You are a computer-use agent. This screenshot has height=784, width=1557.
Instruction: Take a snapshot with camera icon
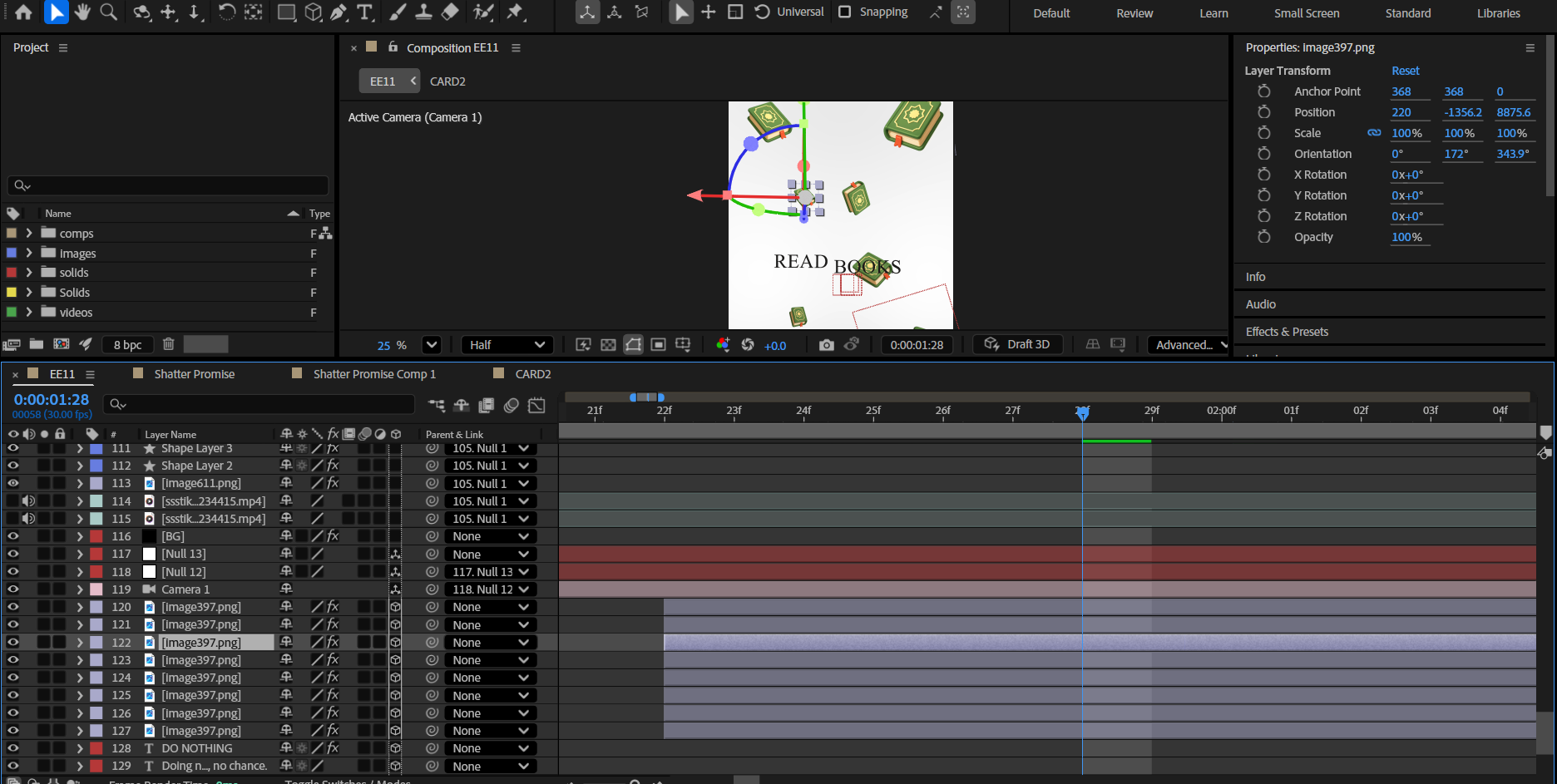(x=826, y=345)
